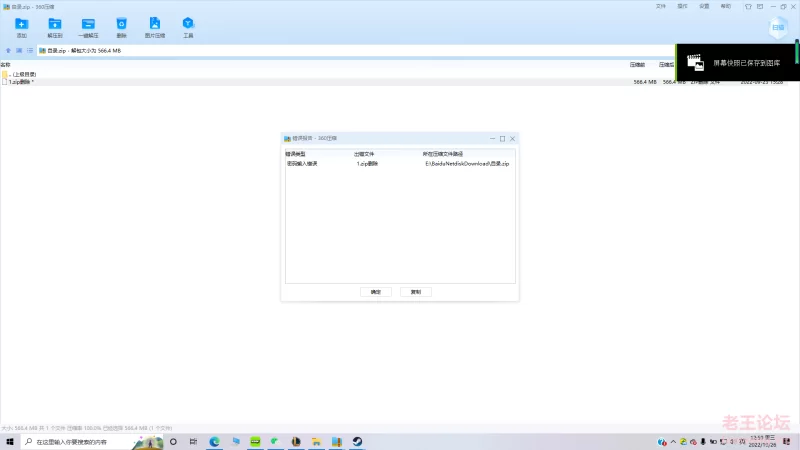Click the Windows taskbar search box
The width and height of the screenshot is (800, 450).
coord(92,441)
